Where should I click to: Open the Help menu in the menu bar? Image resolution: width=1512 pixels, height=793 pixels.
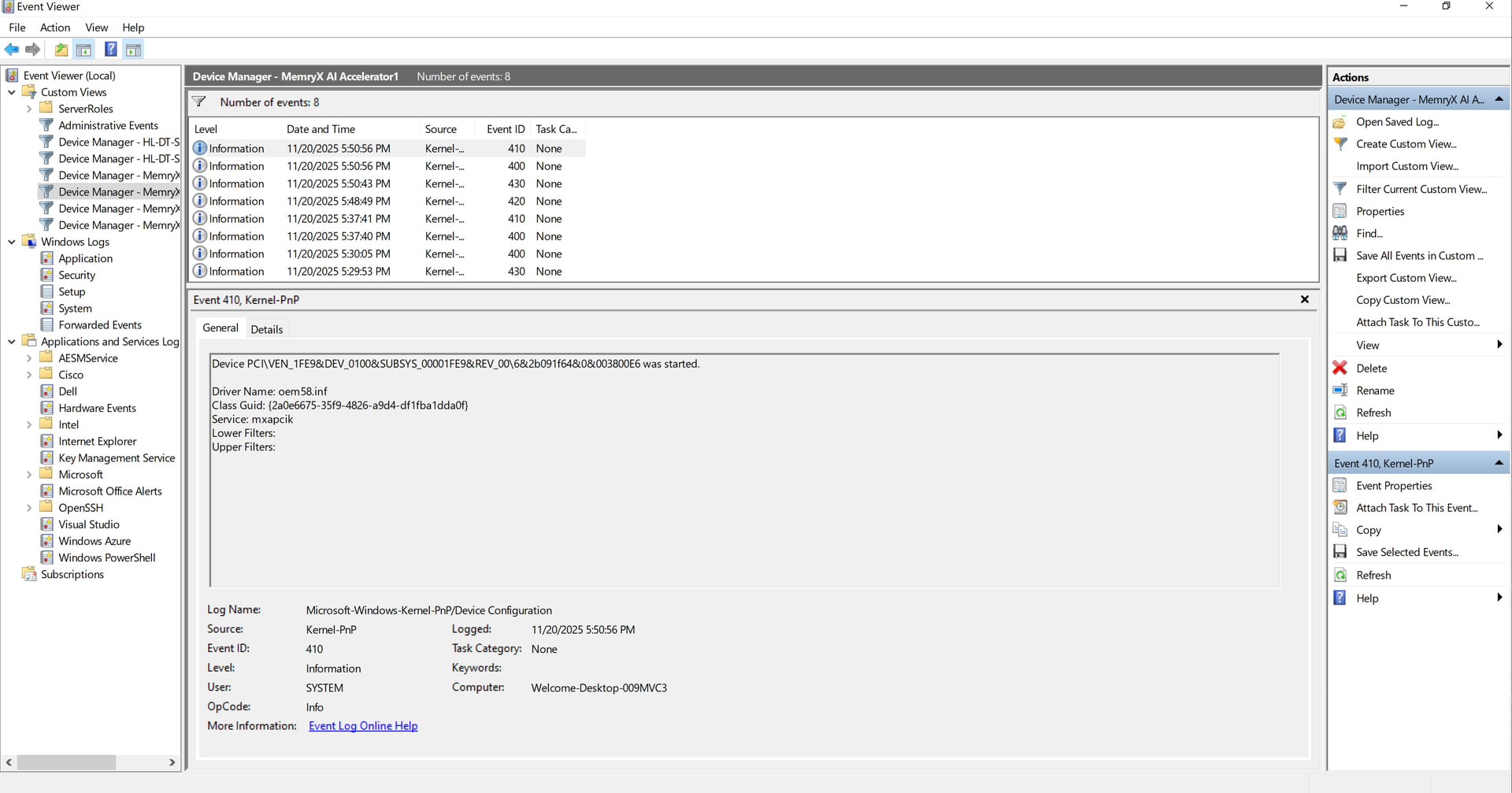pyautogui.click(x=133, y=28)
